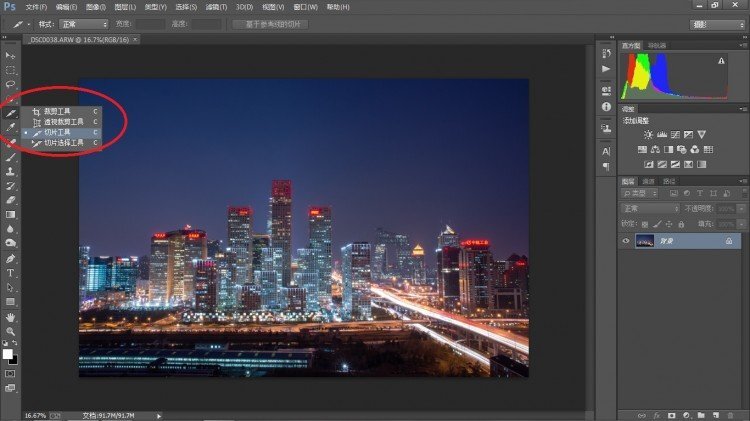Select the Type tool in the toolbar

tap(11, 272)
